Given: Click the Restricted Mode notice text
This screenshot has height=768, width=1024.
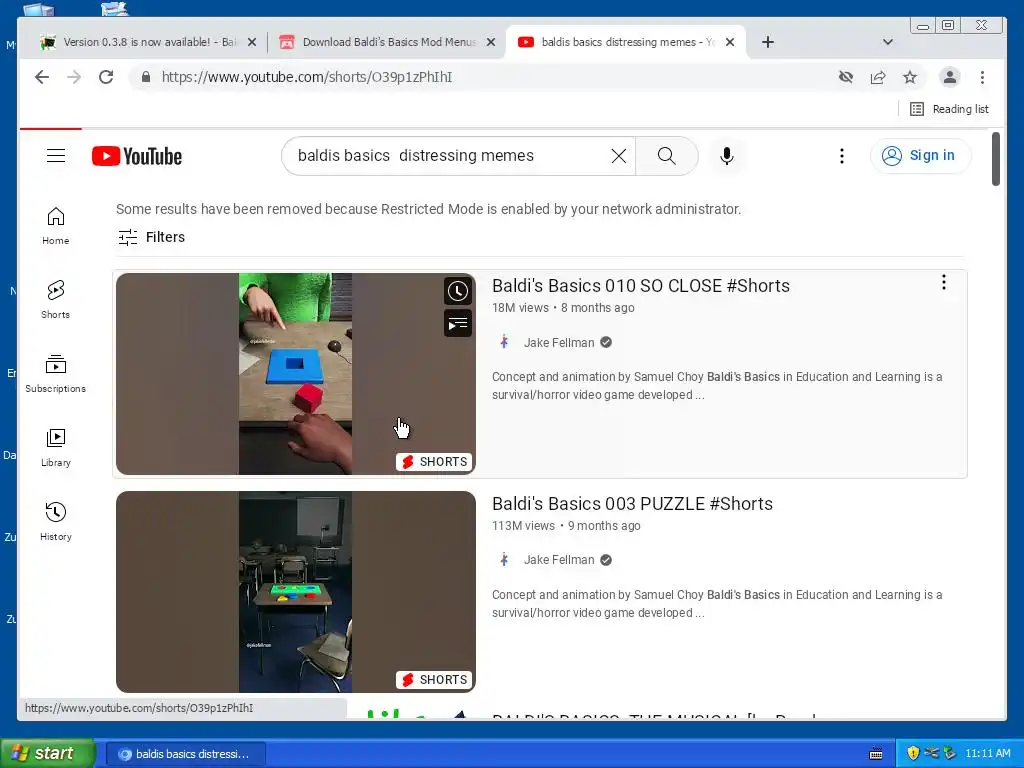Looking at the screenshot, I should point(428,209).
